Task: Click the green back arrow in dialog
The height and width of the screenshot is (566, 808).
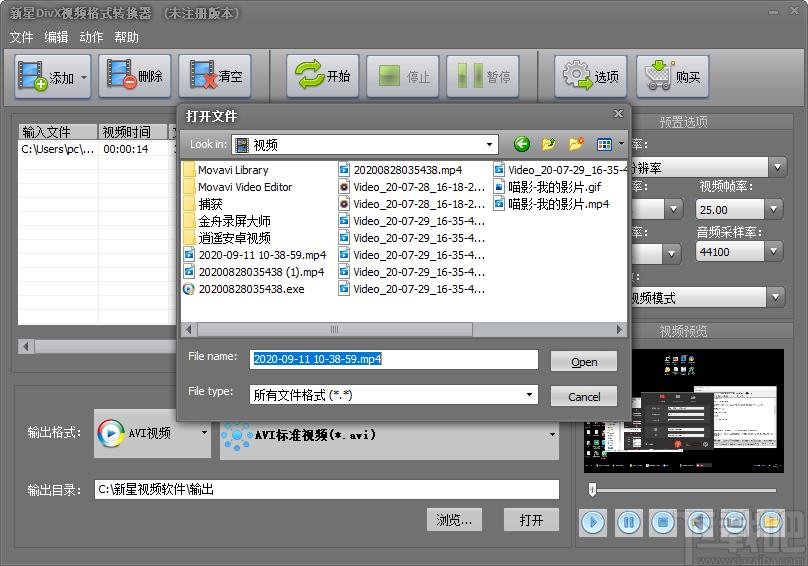Action: tap(521, 144)
